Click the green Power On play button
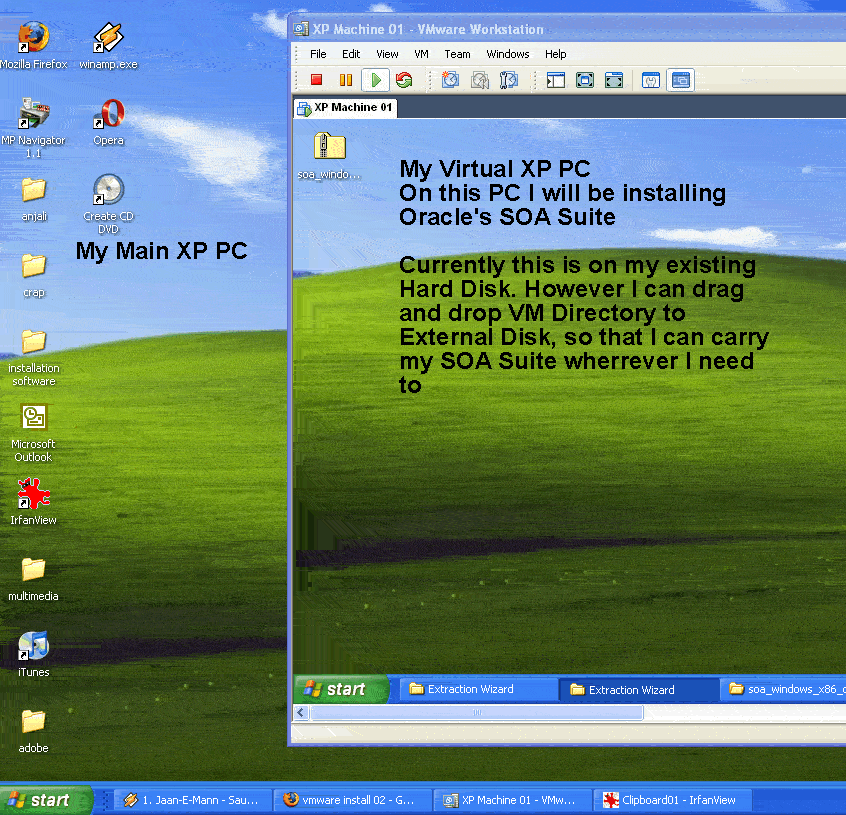Image resolution: width=846 pixels, height=815 pixels. [376, 80]
